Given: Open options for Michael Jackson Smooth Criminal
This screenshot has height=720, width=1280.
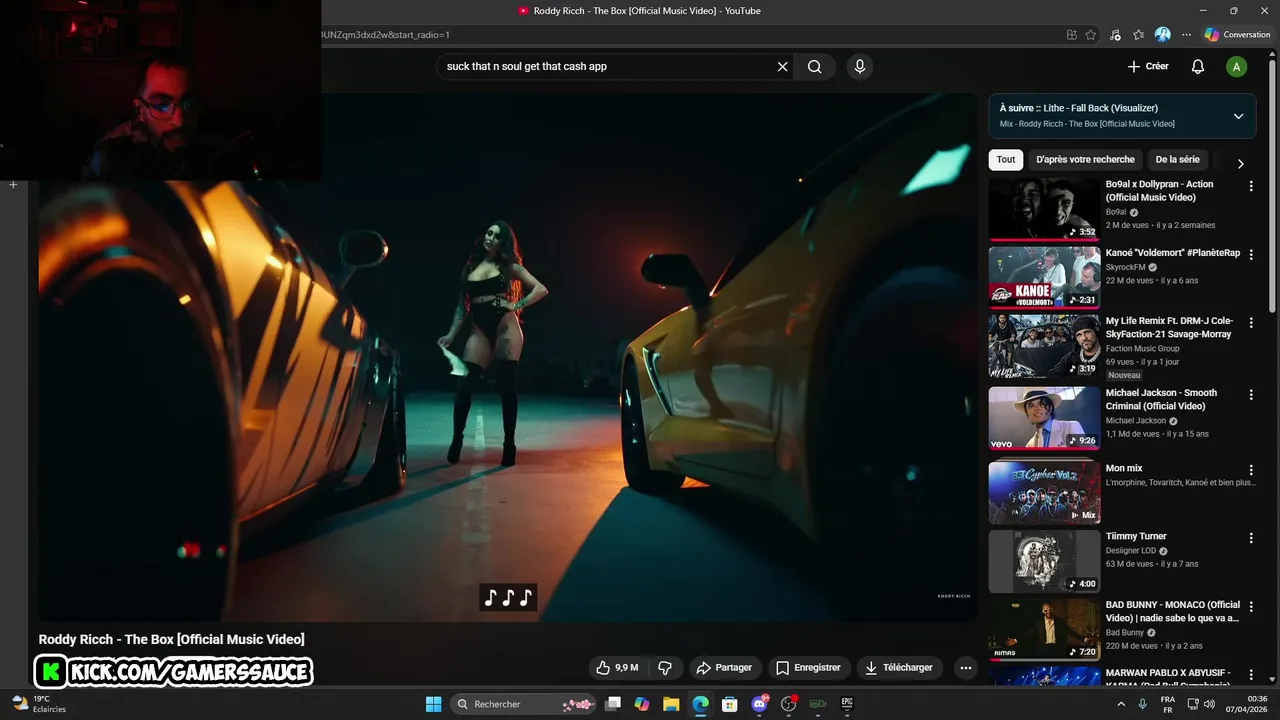Looking at the screenshot, I should pos(1251,395).
